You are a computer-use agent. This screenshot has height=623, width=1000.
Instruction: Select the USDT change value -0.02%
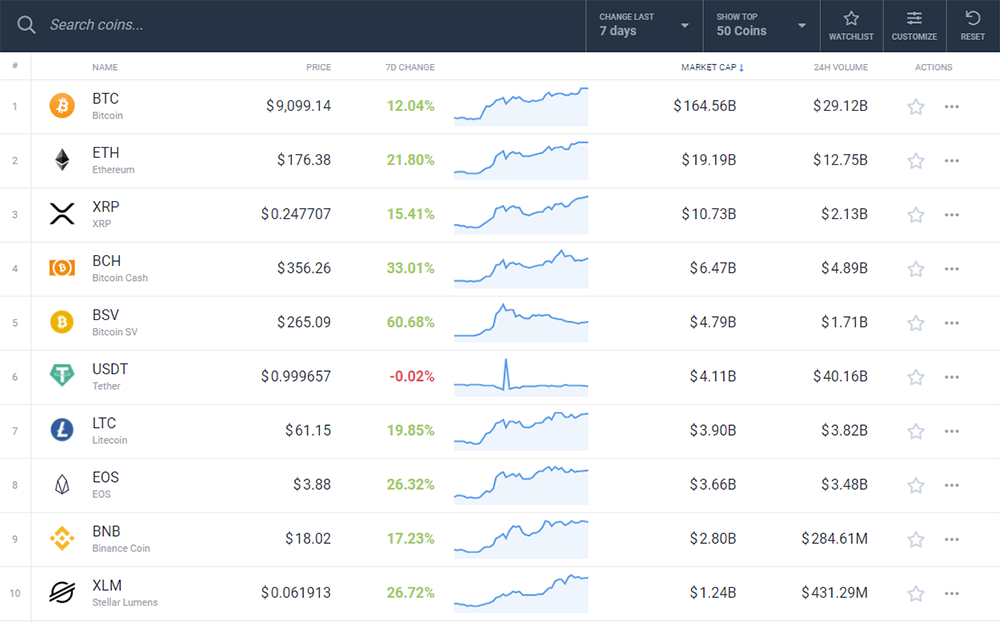click(412, 376)
